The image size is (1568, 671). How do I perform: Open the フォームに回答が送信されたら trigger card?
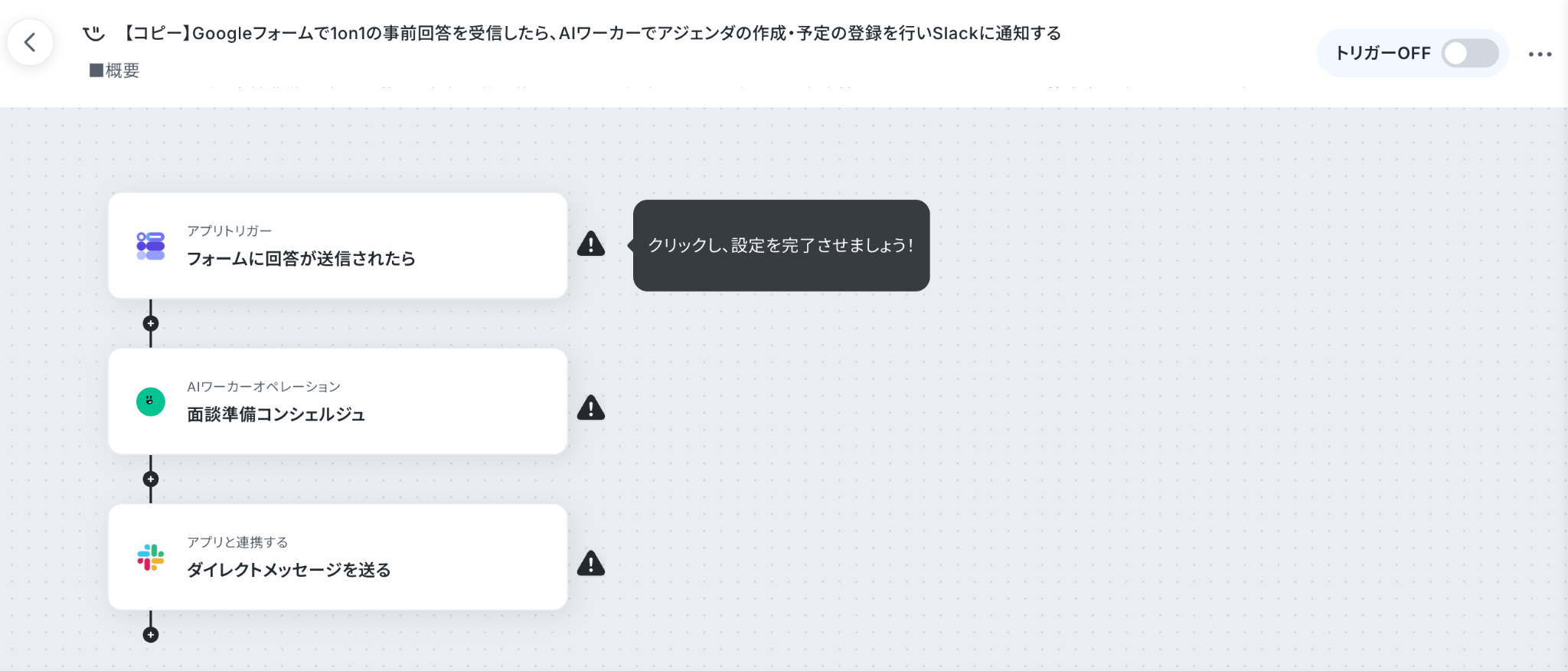338,246
